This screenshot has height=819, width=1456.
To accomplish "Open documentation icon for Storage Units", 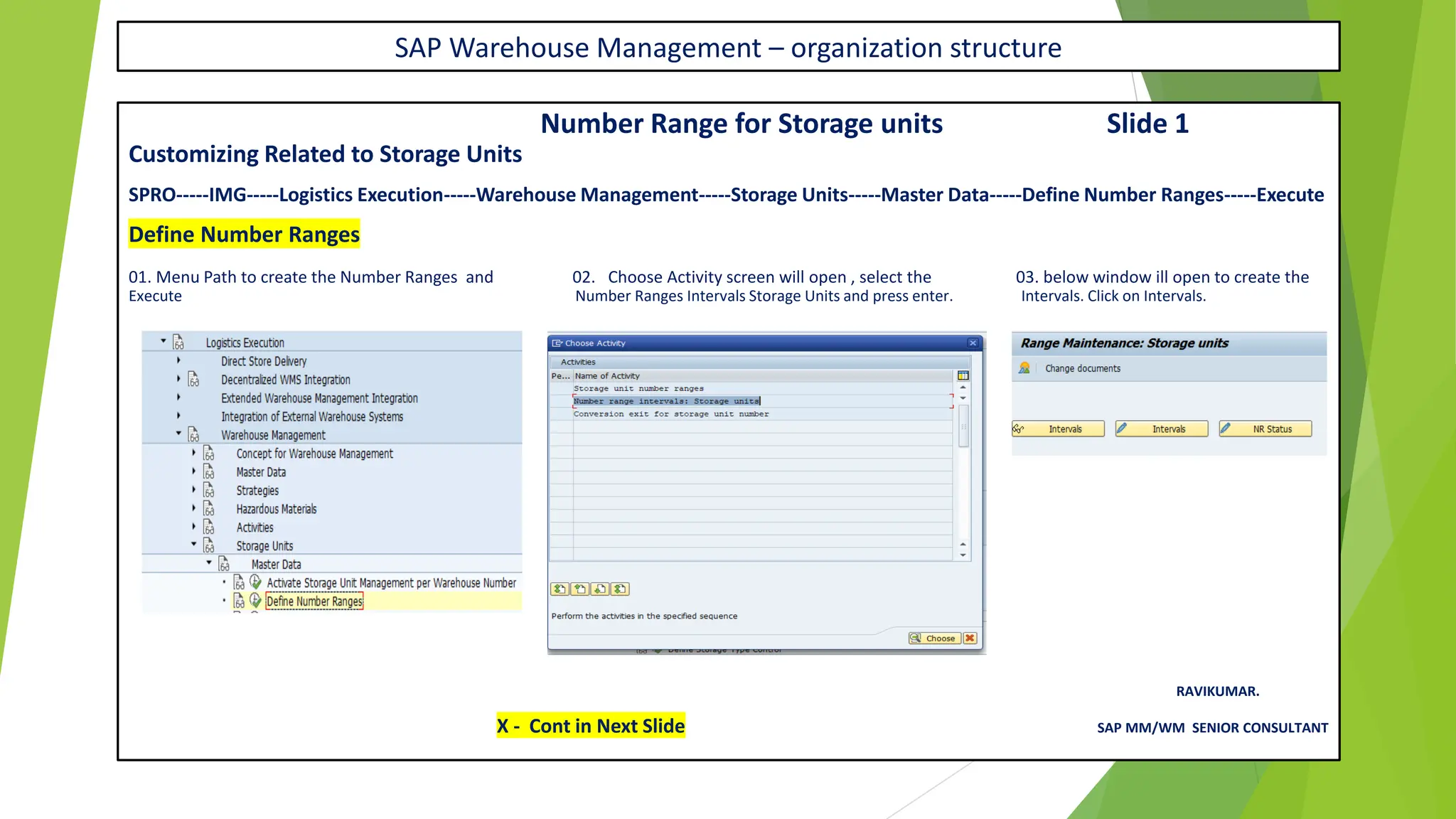I will (x=209, y=545).
